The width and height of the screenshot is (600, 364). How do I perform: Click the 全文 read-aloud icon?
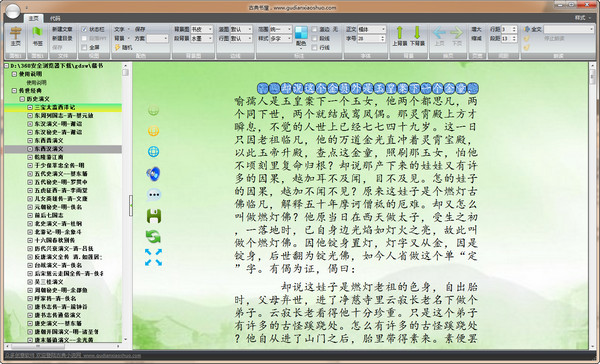coord(532,29)
